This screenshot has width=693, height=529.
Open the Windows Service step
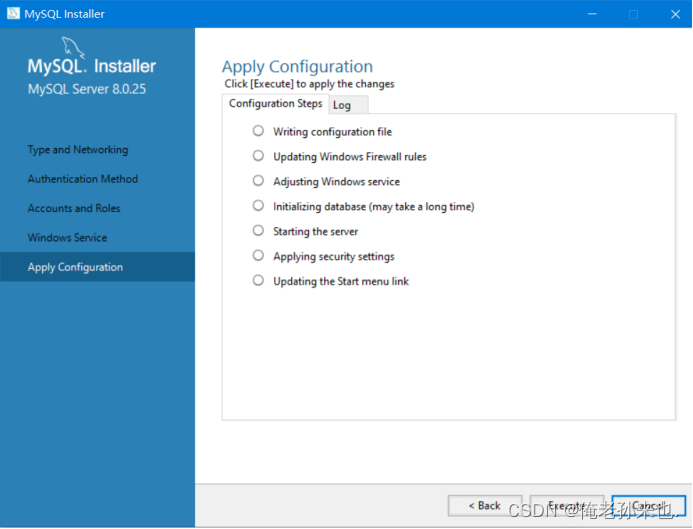[x=67, y=238]
